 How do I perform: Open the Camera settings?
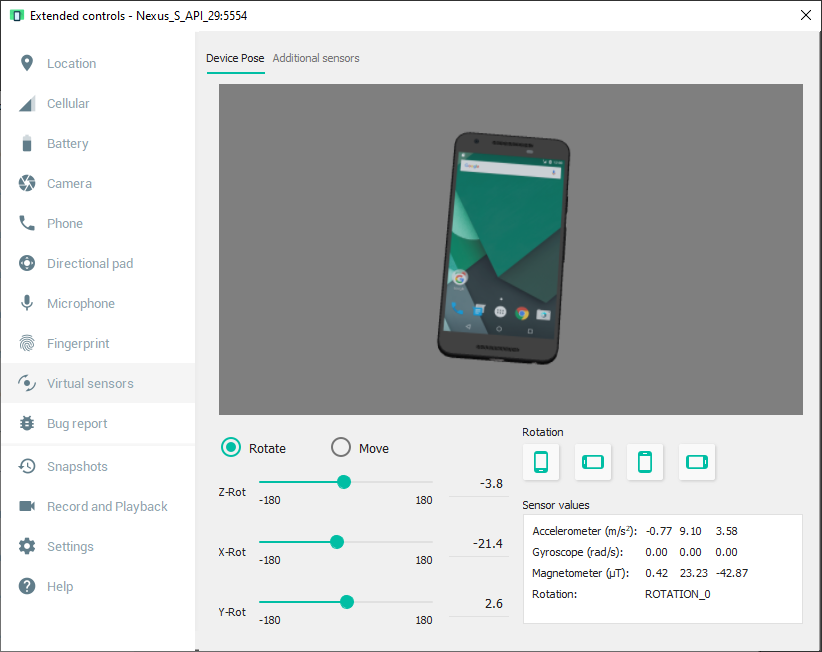coord(69,184)
